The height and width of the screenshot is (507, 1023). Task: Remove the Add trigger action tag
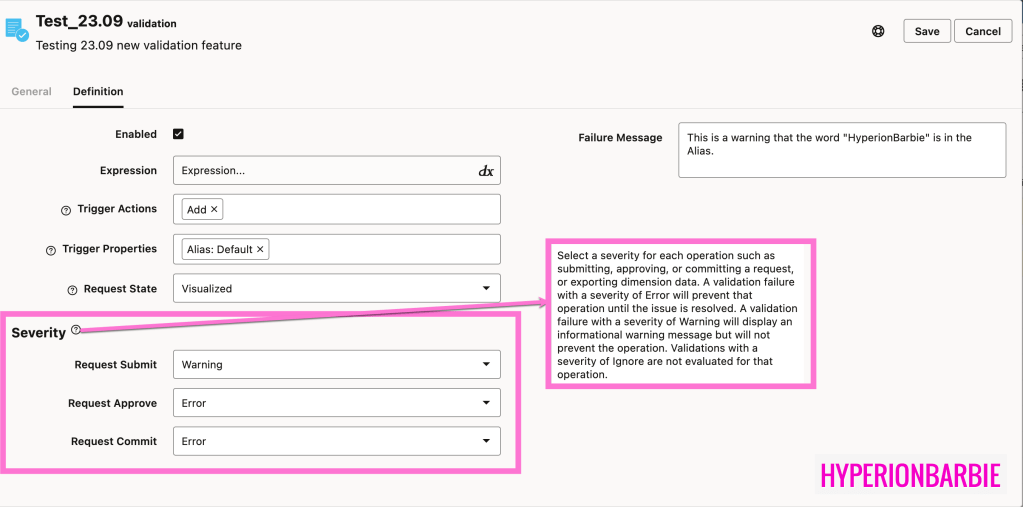point(214,209)
